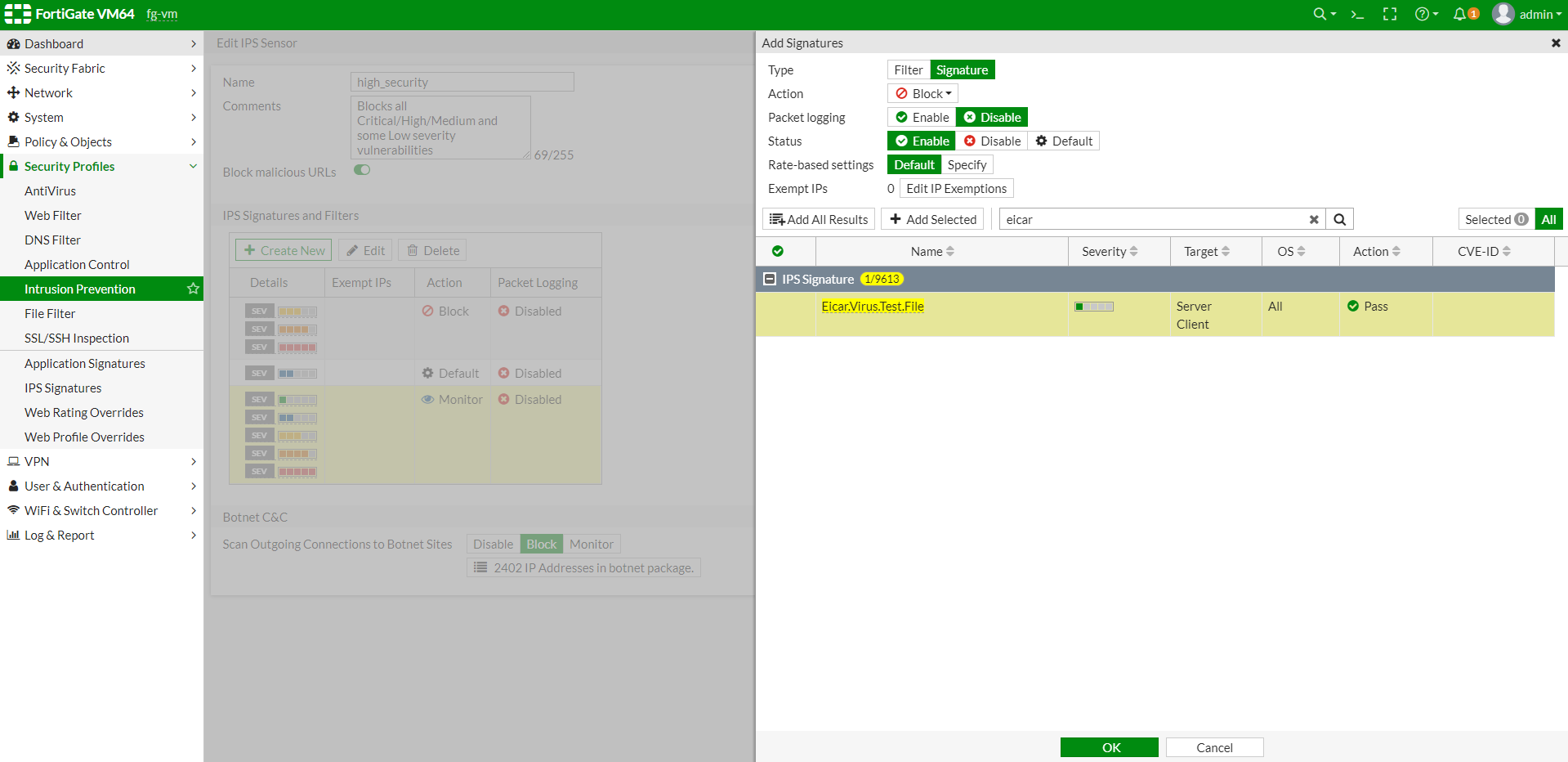The image size is (1568, 762).
Task: Choose Specify rate-based settings
Action: (x=967, y=164)
